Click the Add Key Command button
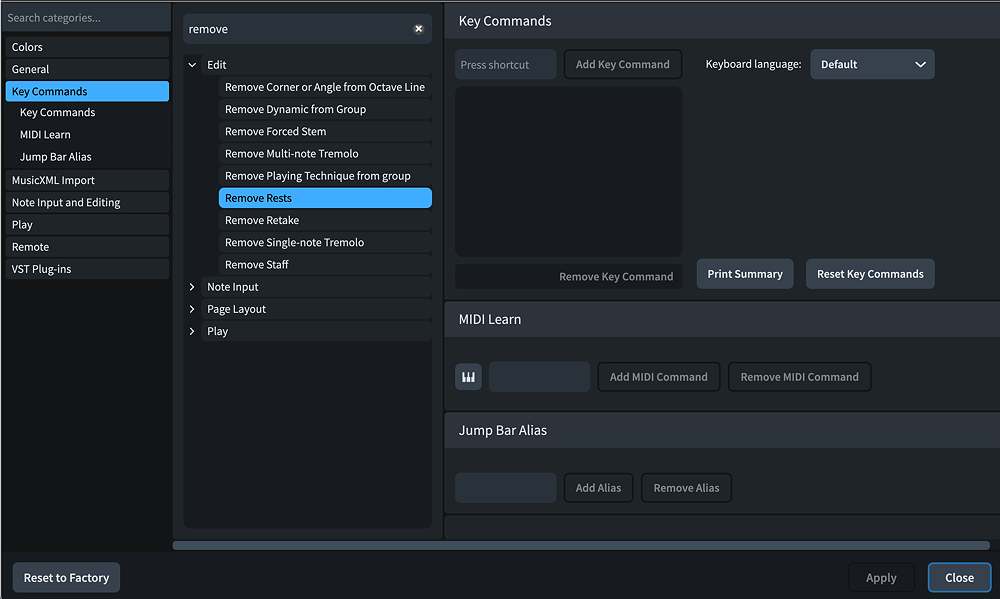This screenshot has height=599, width=1000. click(x=623, y=63)
